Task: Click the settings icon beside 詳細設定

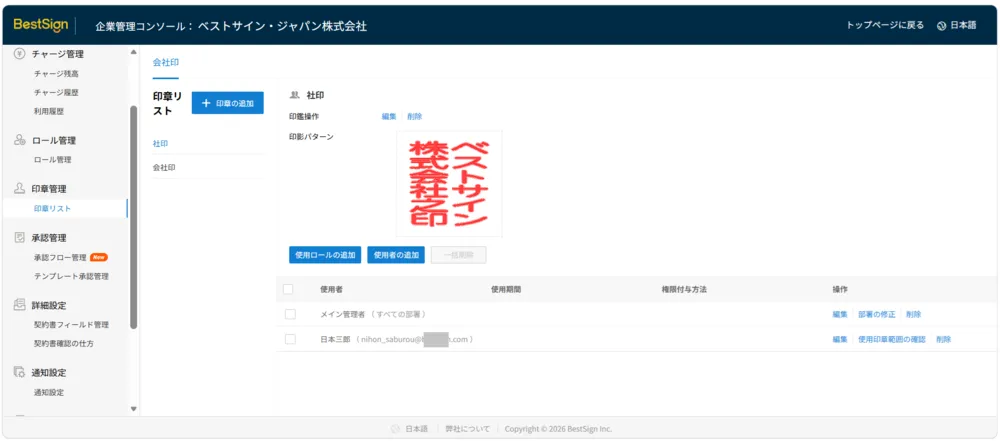Action: coord(20,305)
